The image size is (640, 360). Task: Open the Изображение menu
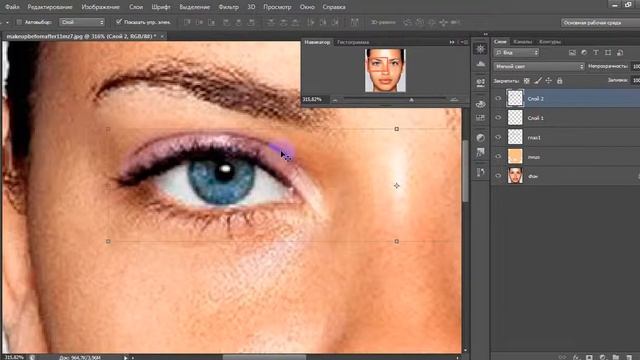tap(100, 7)
